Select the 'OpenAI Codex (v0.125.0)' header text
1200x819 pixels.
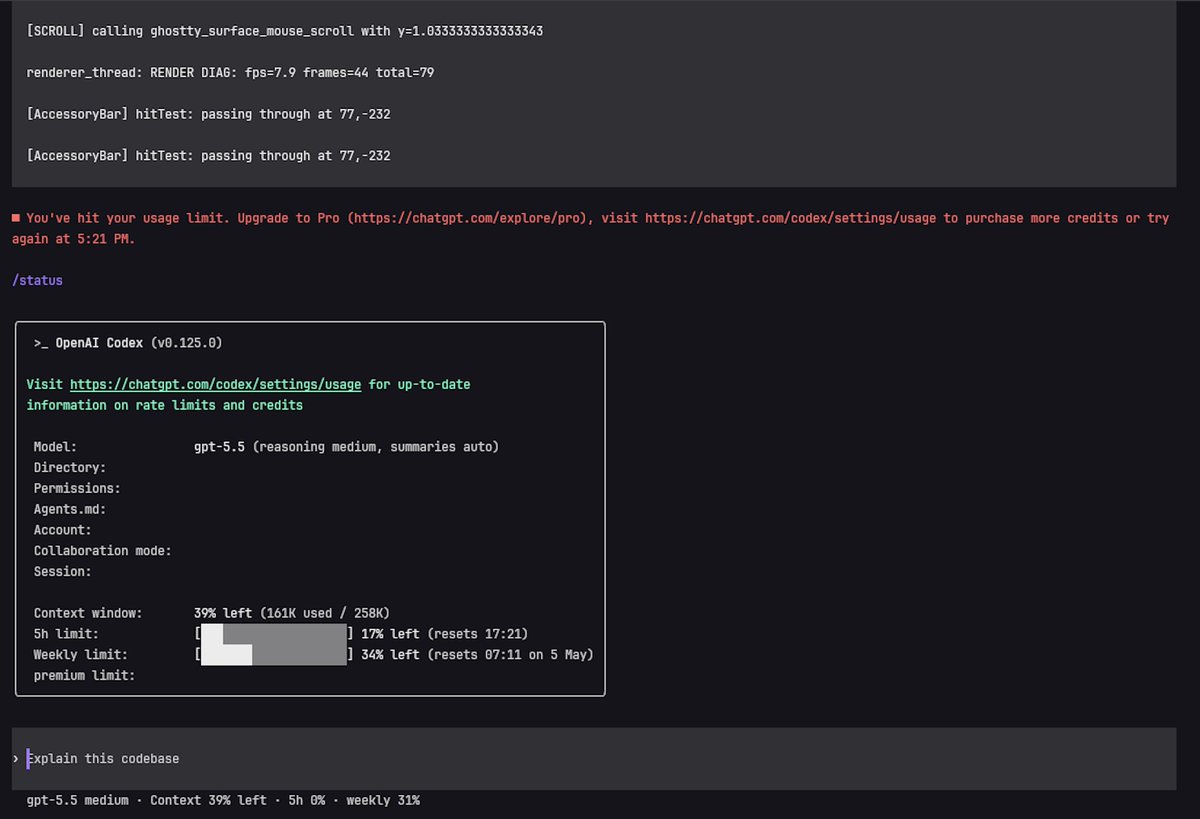pyautogui.click(x=139, y=343)
